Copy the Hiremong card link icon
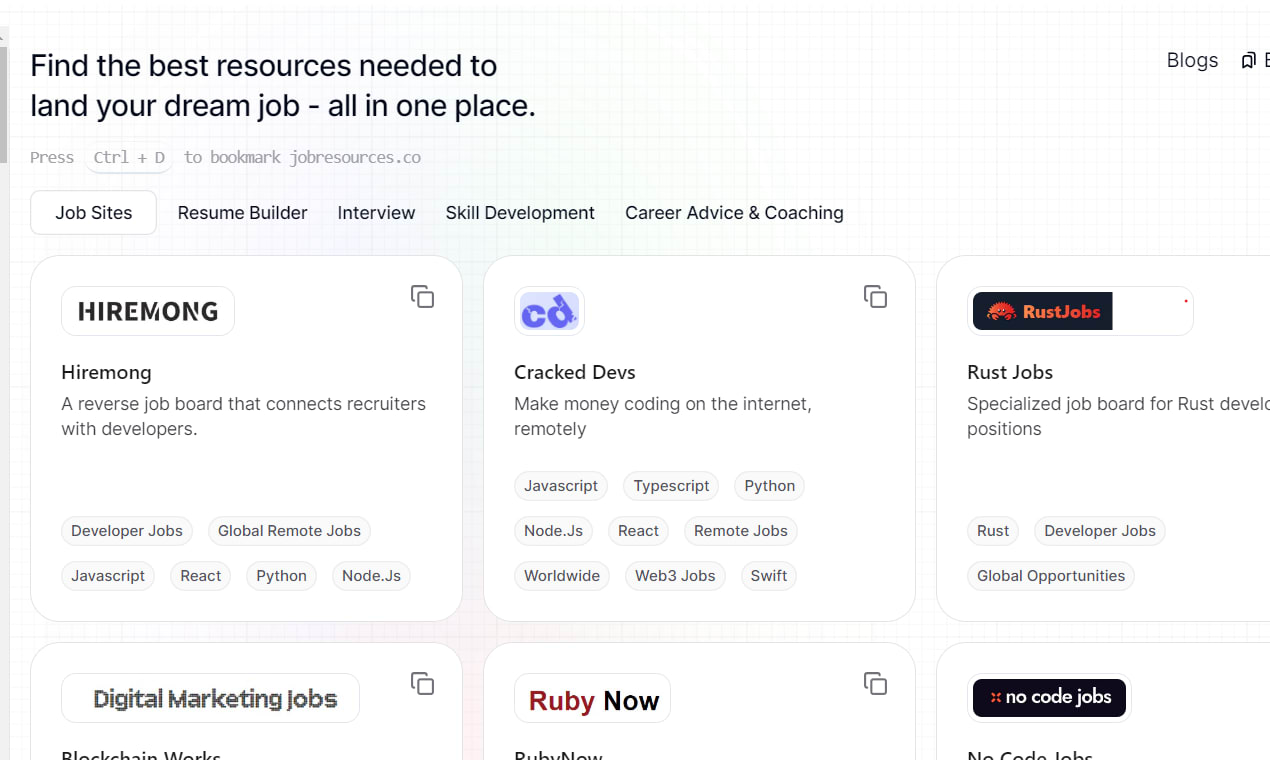Screen dimensions: 1270x760 coord(422,296)
